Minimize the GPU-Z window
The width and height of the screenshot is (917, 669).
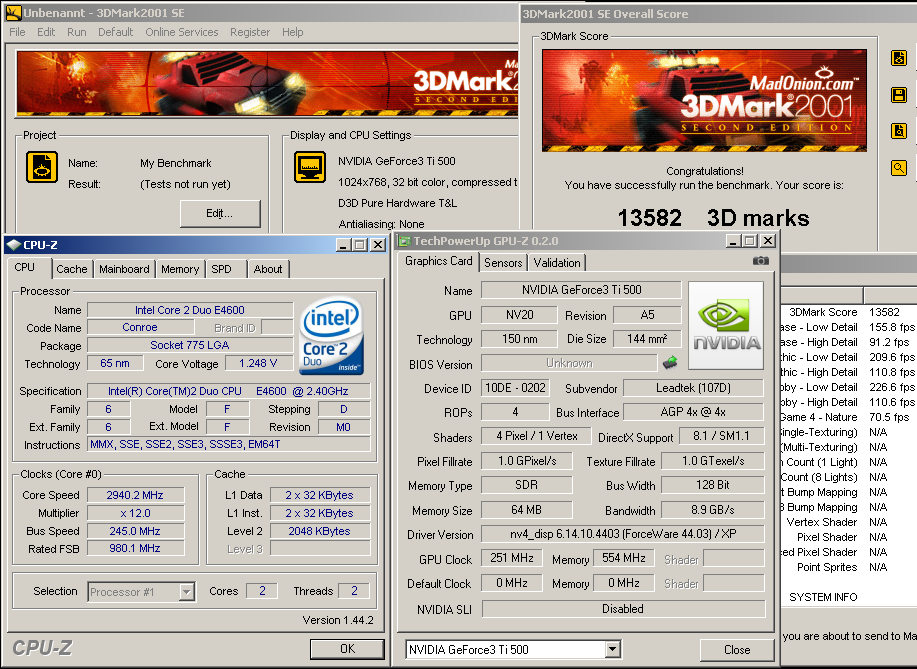click(x=733, y=240)
